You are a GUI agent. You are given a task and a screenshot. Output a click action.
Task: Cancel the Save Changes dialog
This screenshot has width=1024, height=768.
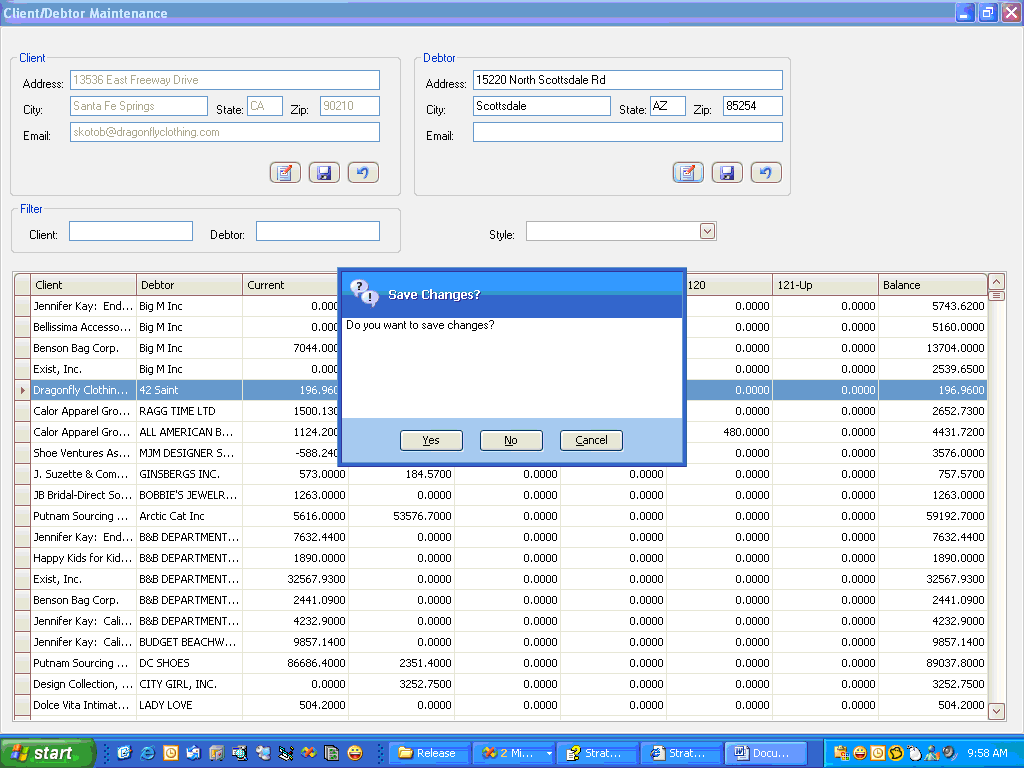click(x=591, y=440)
